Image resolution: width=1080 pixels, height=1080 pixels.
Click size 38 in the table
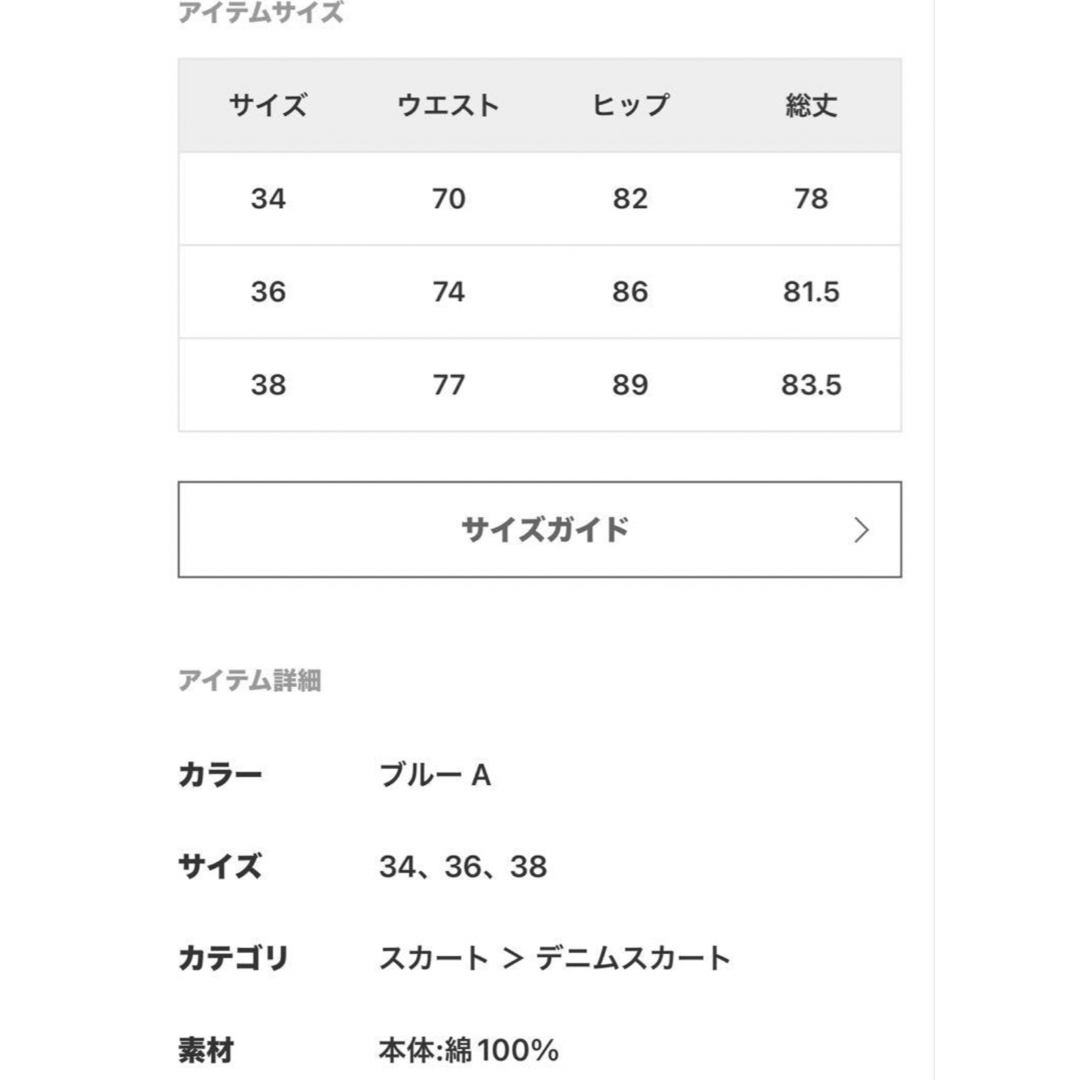pos(268,384)
